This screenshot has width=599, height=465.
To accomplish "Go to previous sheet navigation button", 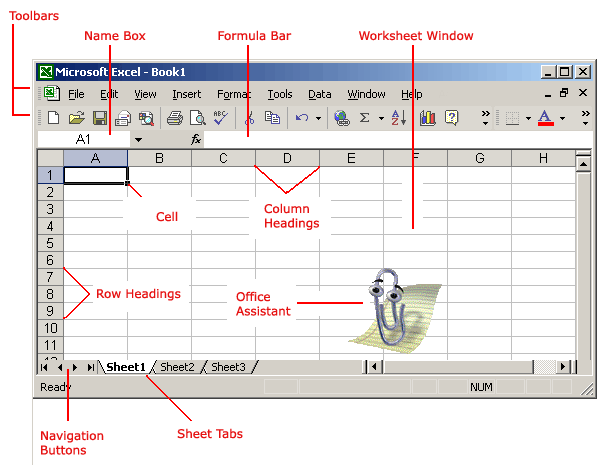I will click(x=60, y=368).
